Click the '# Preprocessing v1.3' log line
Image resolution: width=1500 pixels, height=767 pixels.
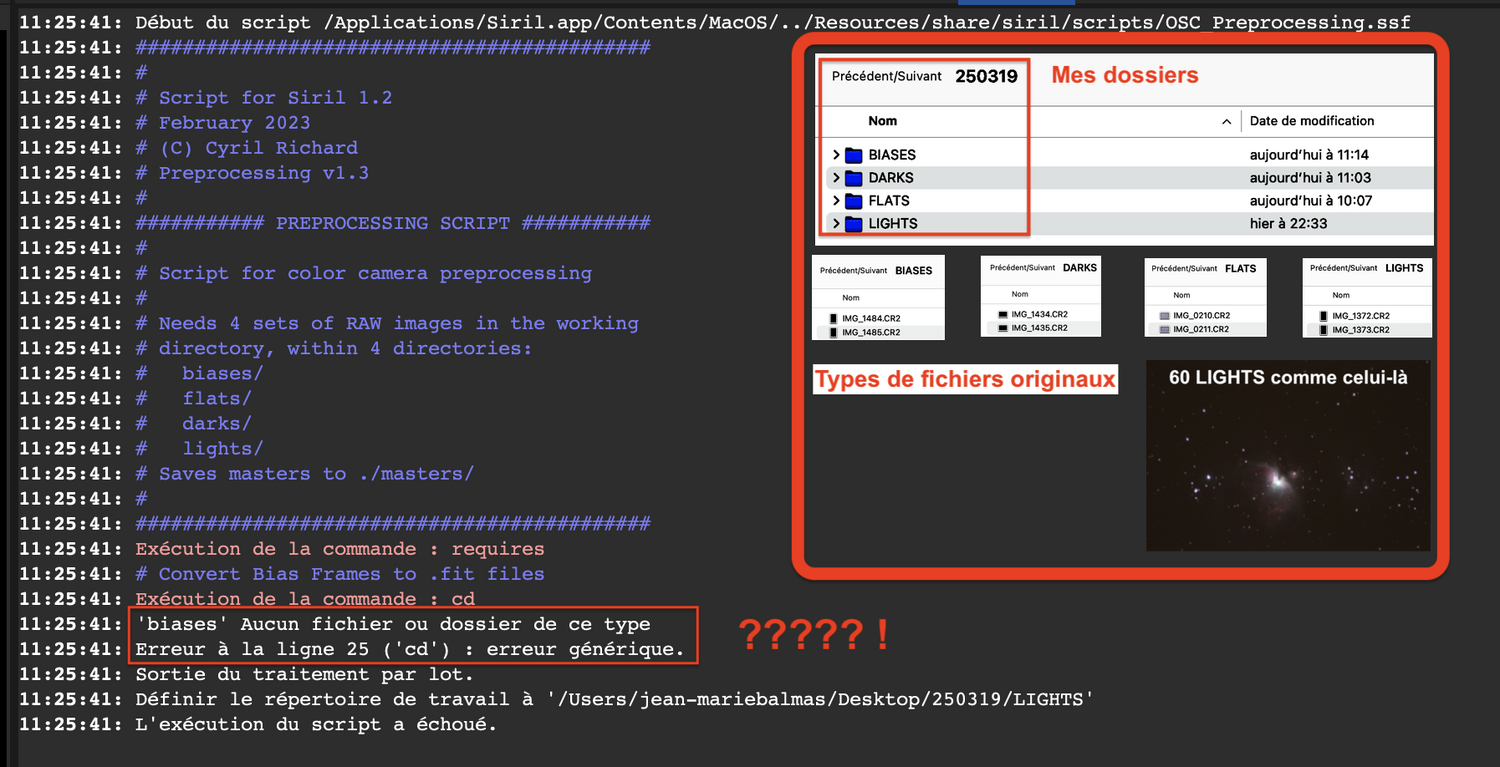(252, 172)
